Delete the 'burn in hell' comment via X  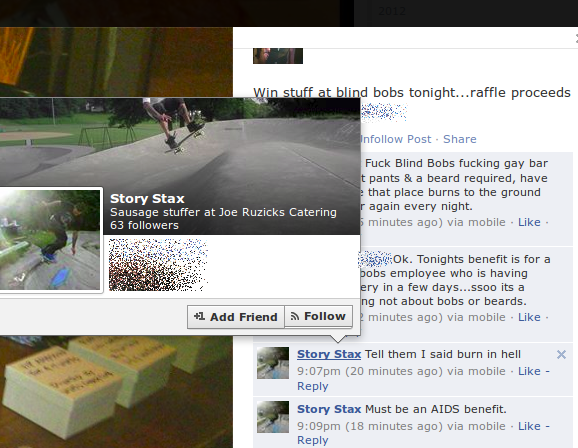(x=561, y=355)
